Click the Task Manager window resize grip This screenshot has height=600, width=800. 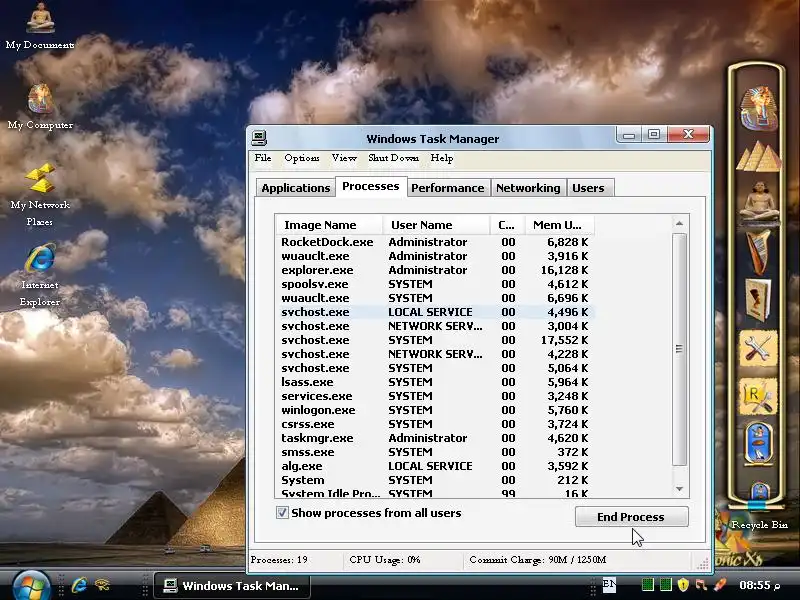tap(703, 563)
